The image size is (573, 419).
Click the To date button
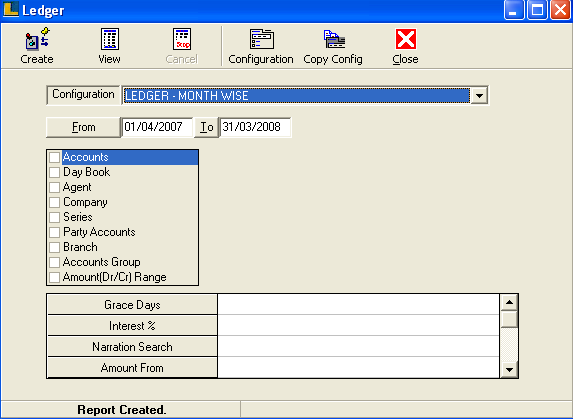[x=206, y=127]
